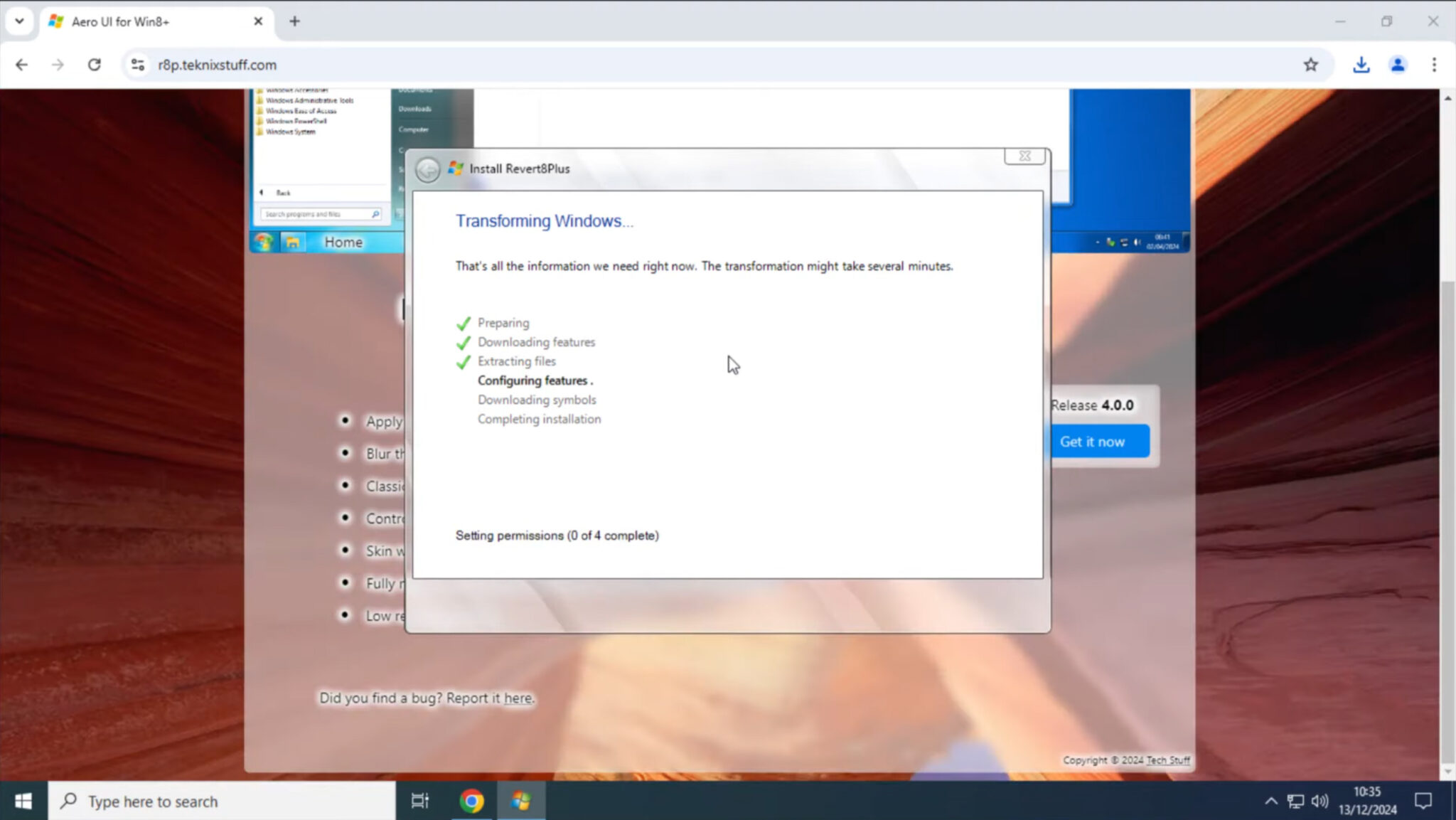1456x820 pixels.
Task: Open Task View from the taskbar
Action: point(419,801)
